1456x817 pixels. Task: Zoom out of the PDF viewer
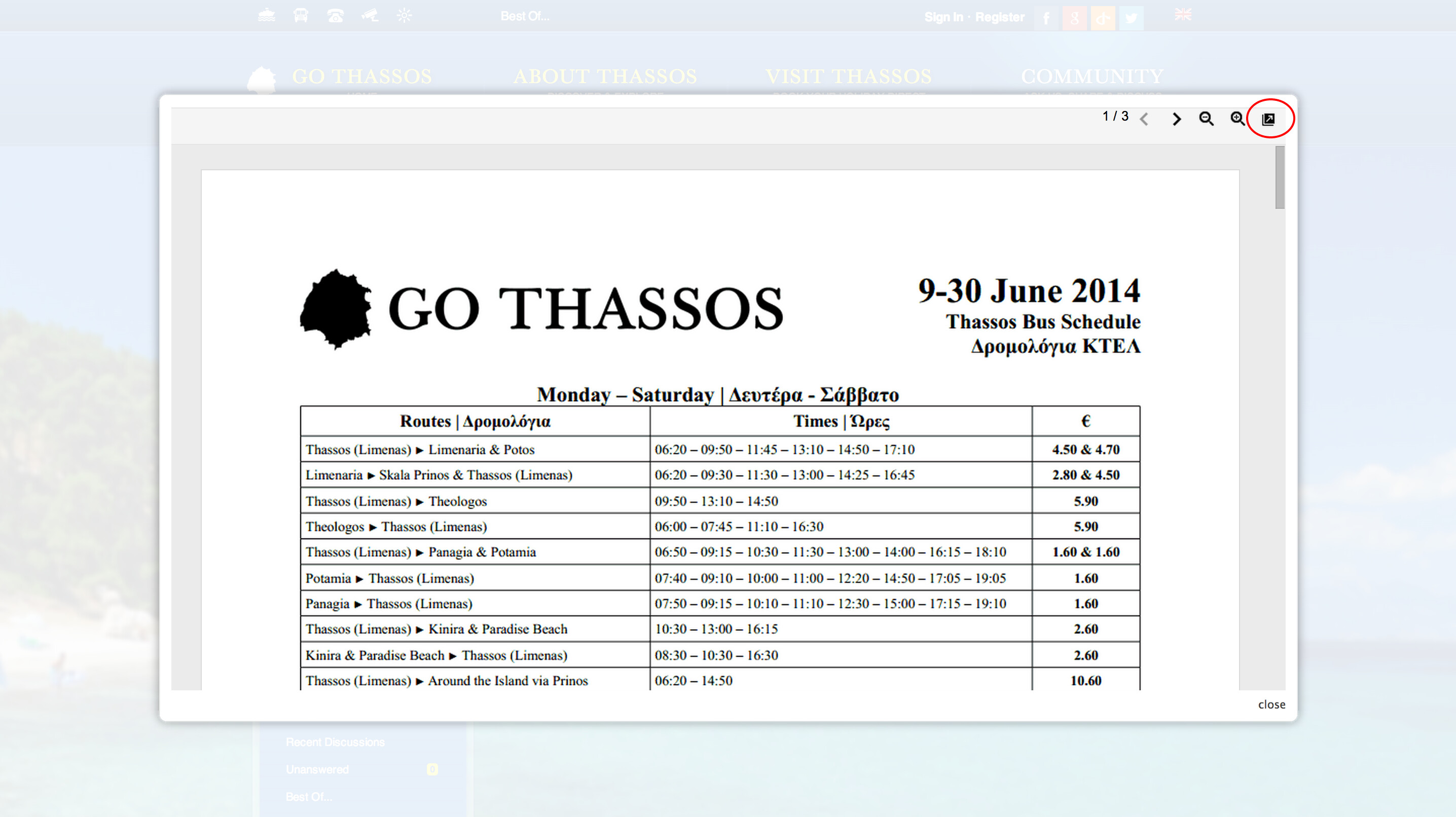tap(1206, 119)
